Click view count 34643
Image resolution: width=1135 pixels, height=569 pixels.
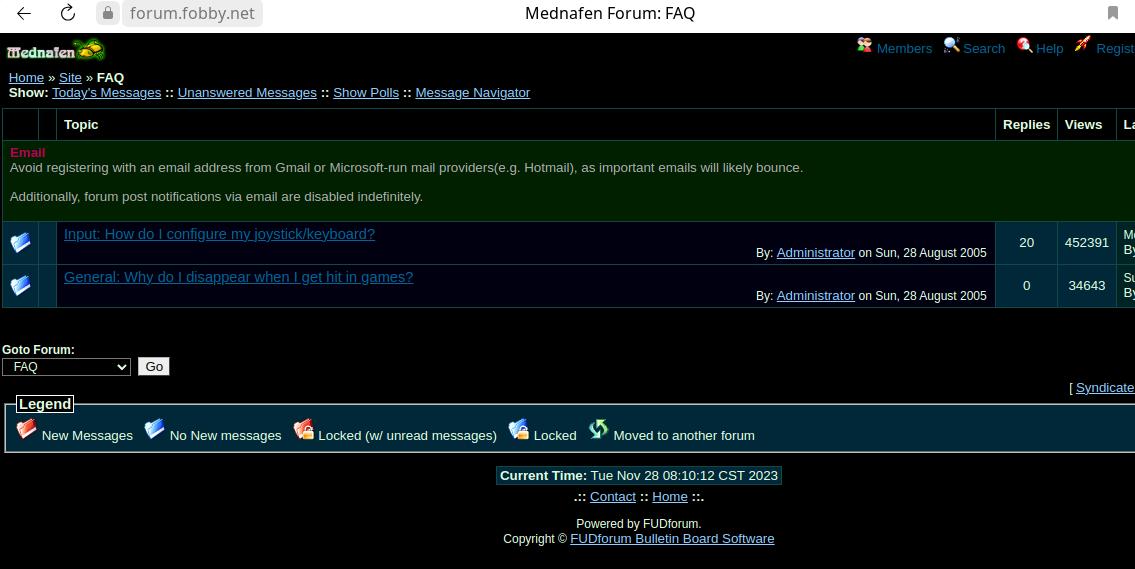tap(1087, 285)
